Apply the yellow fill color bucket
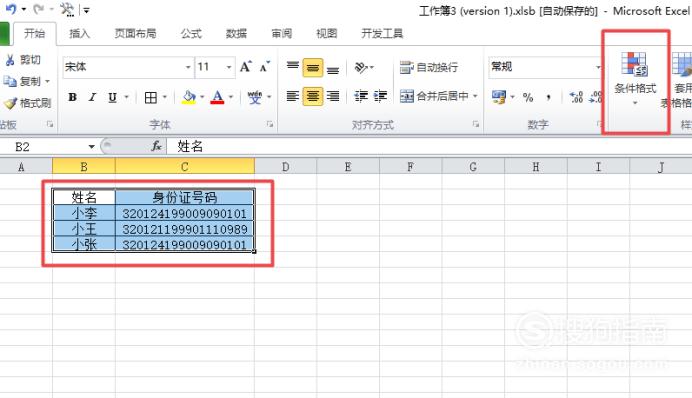This screenshot has width=692, height=398. pyautogui.click(x=189, y=97)
